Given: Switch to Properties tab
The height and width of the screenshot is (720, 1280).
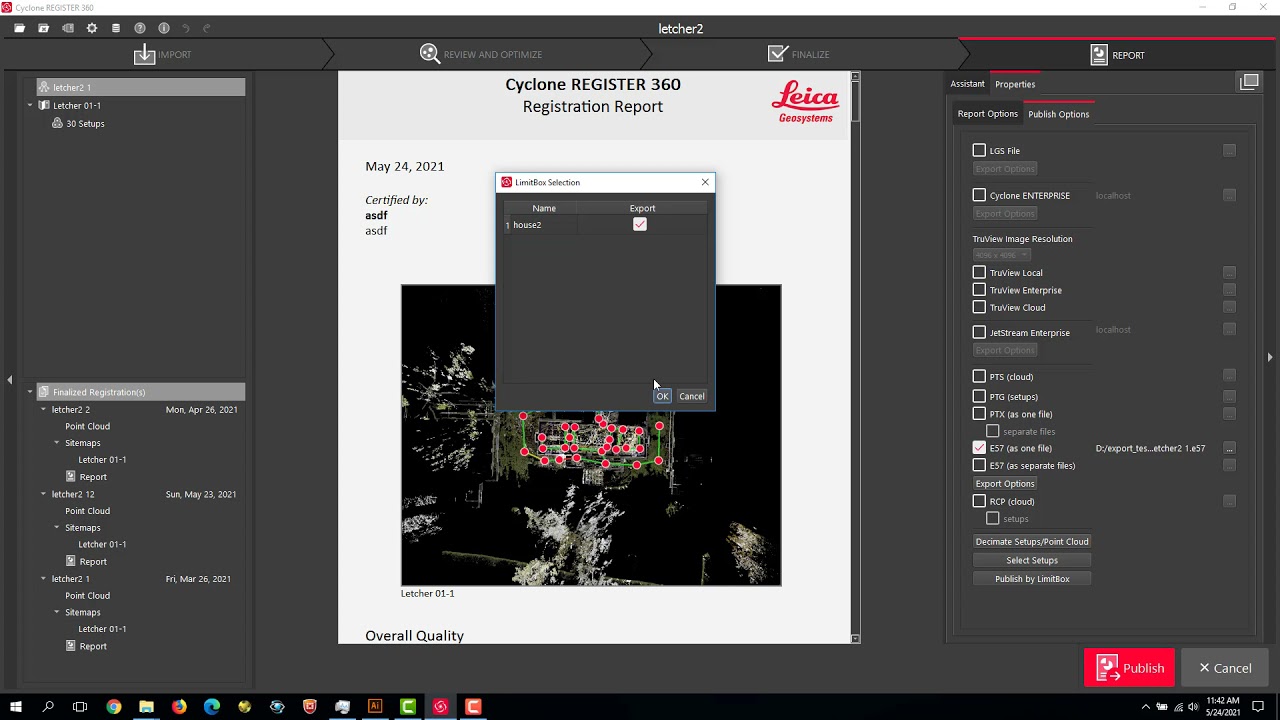Looking at the screenshot, I should point(1015,84).
